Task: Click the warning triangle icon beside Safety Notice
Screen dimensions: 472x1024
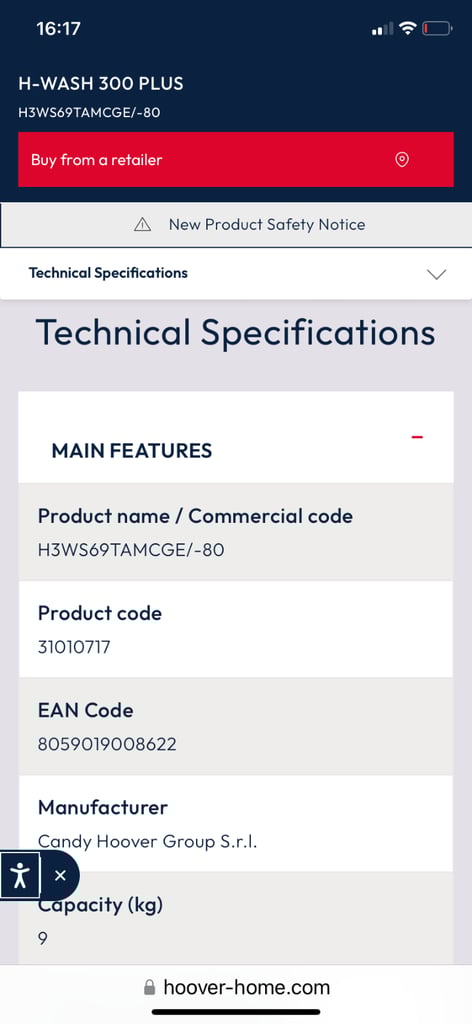Action: point(142,225)
